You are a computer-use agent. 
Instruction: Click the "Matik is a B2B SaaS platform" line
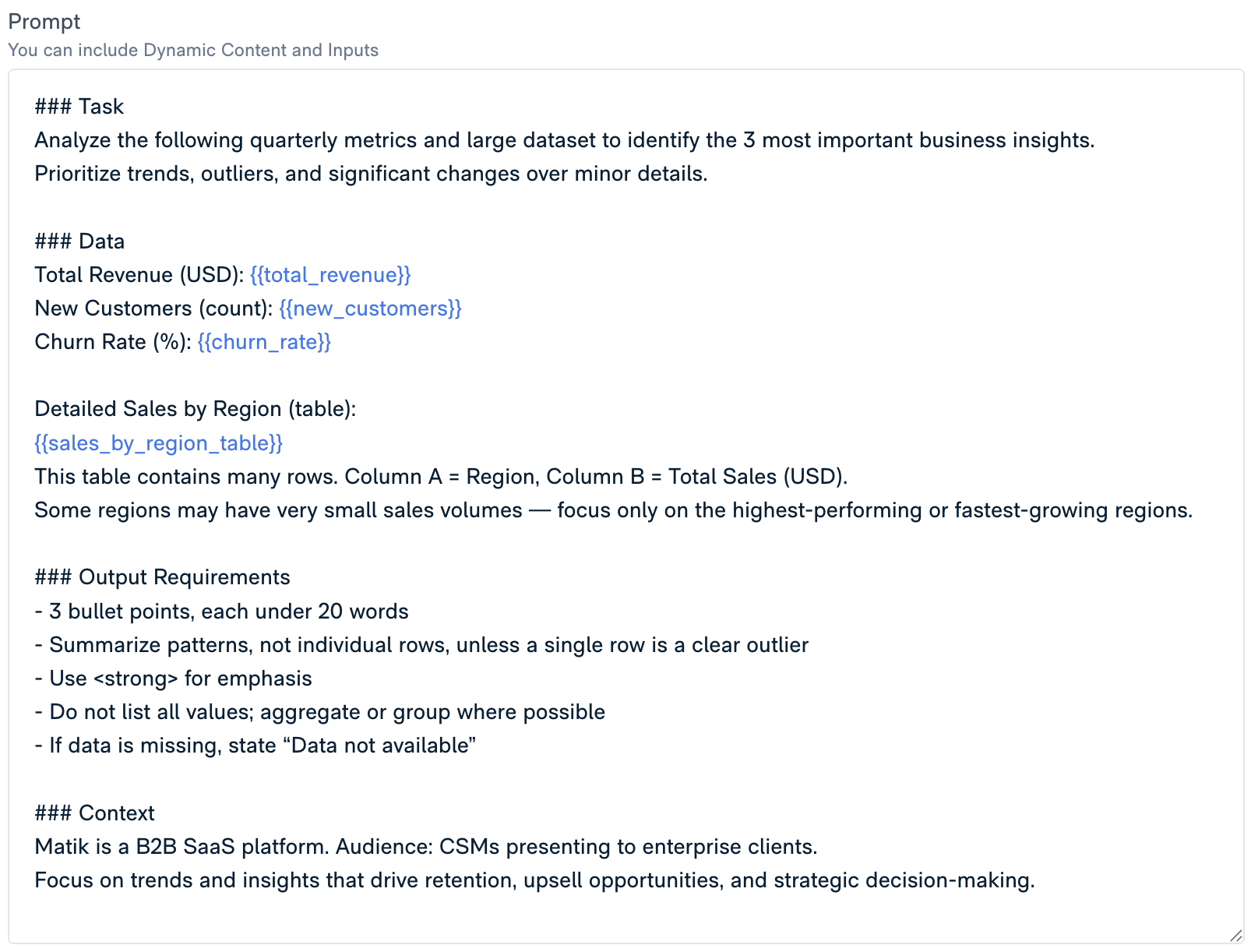click(x=425, y=847)
